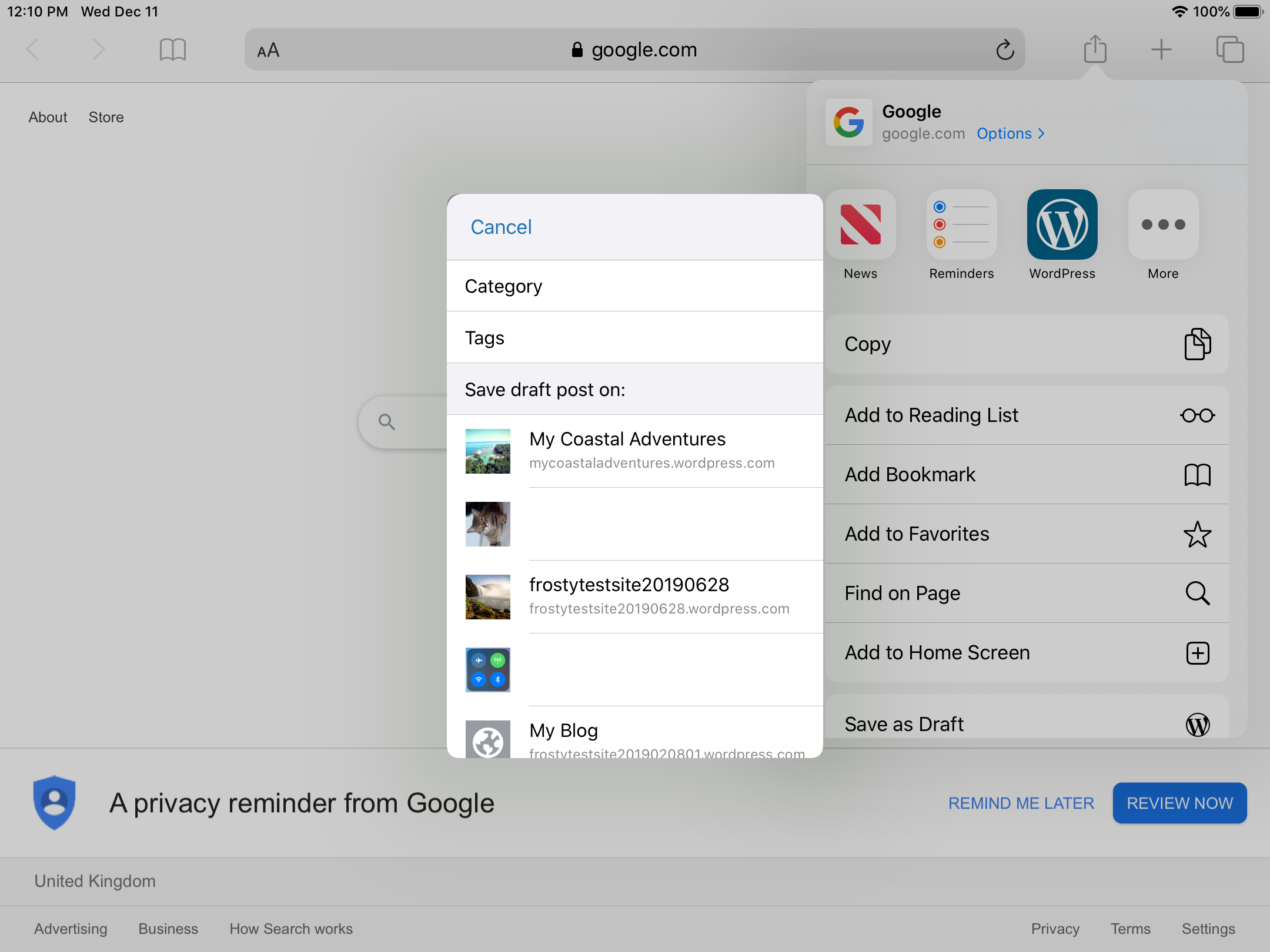Tap the REVIEW NOW button
The height and width of the screenshot is (952, 1270).
pyautogui.click(x=1179, y=803)
